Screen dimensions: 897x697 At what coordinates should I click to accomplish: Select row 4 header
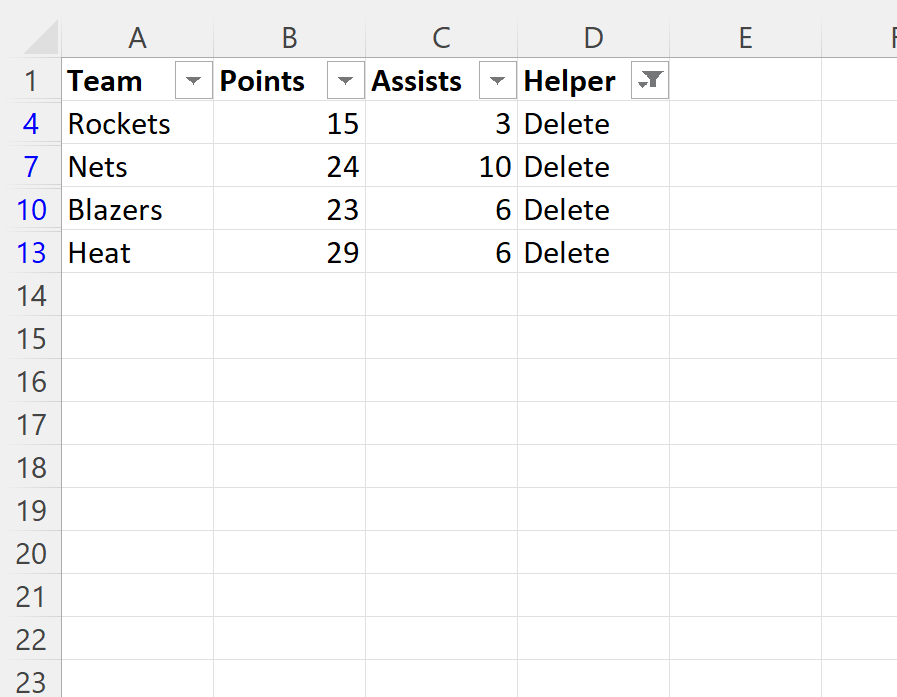tap(31, 124)
